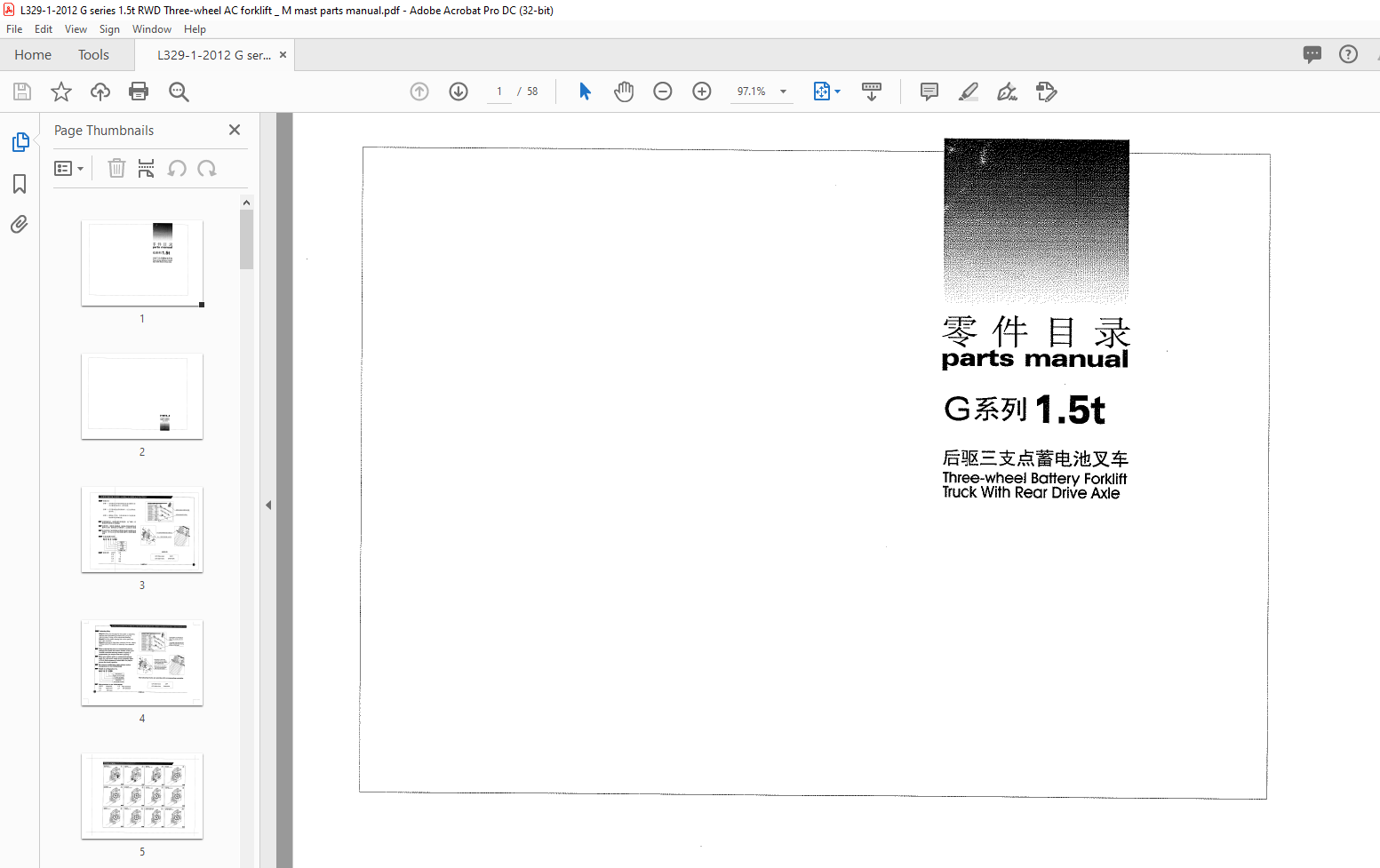Select the highlight text pen tool

coord(969,92)
